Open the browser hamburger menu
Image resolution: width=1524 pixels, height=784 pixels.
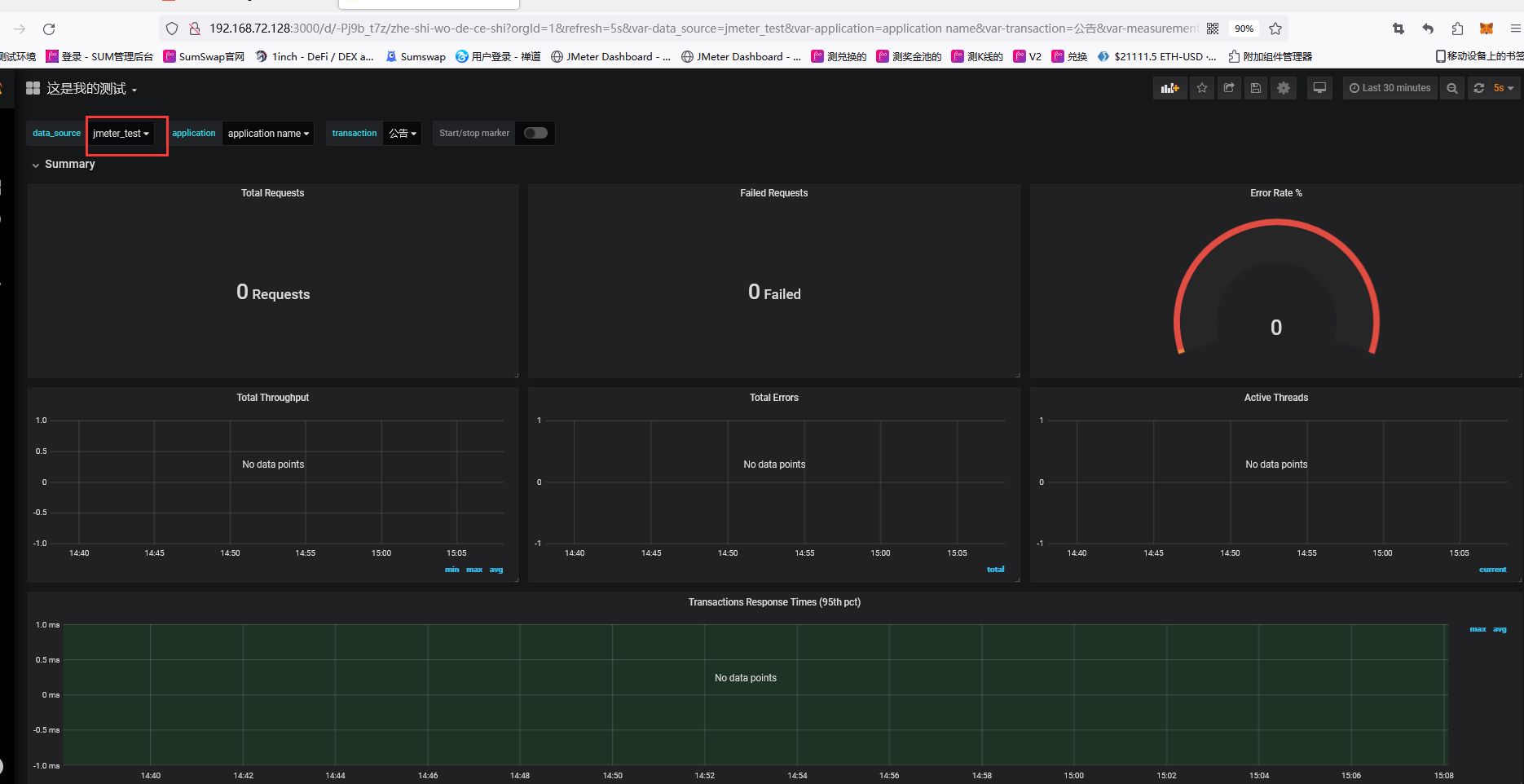pos(1515,29)
